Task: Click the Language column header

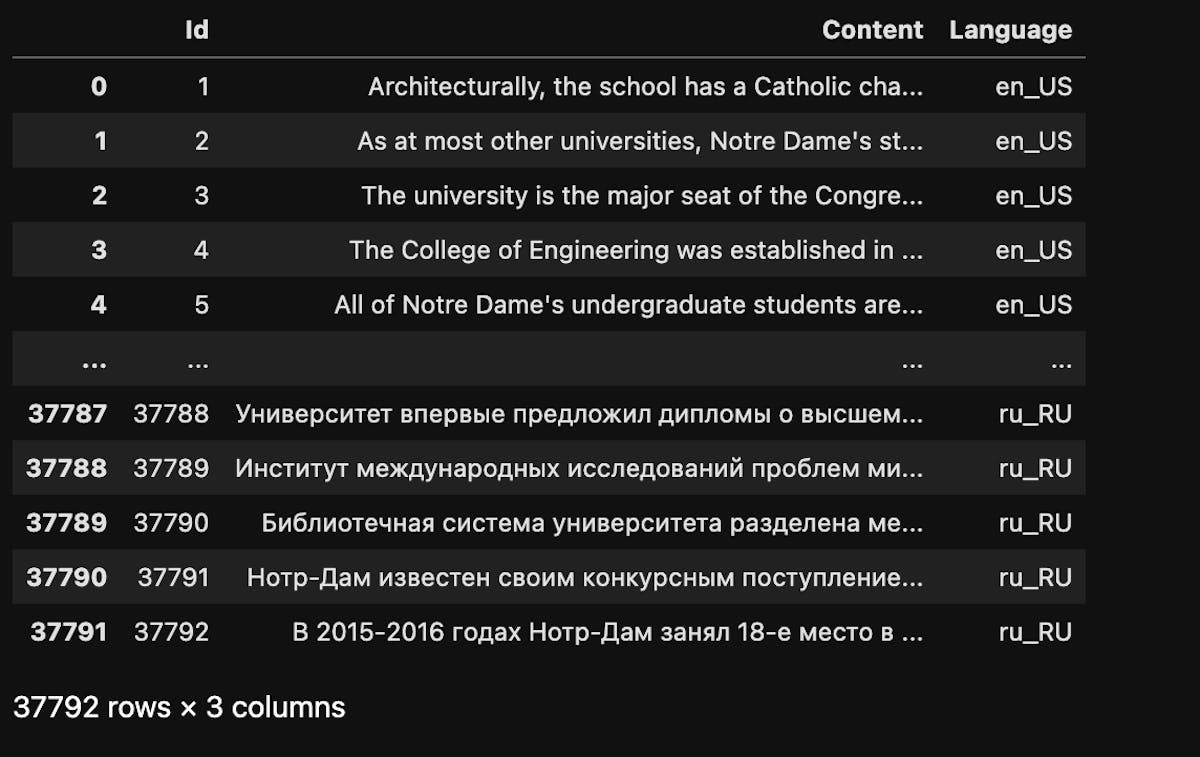Action: coord(1010,30)
